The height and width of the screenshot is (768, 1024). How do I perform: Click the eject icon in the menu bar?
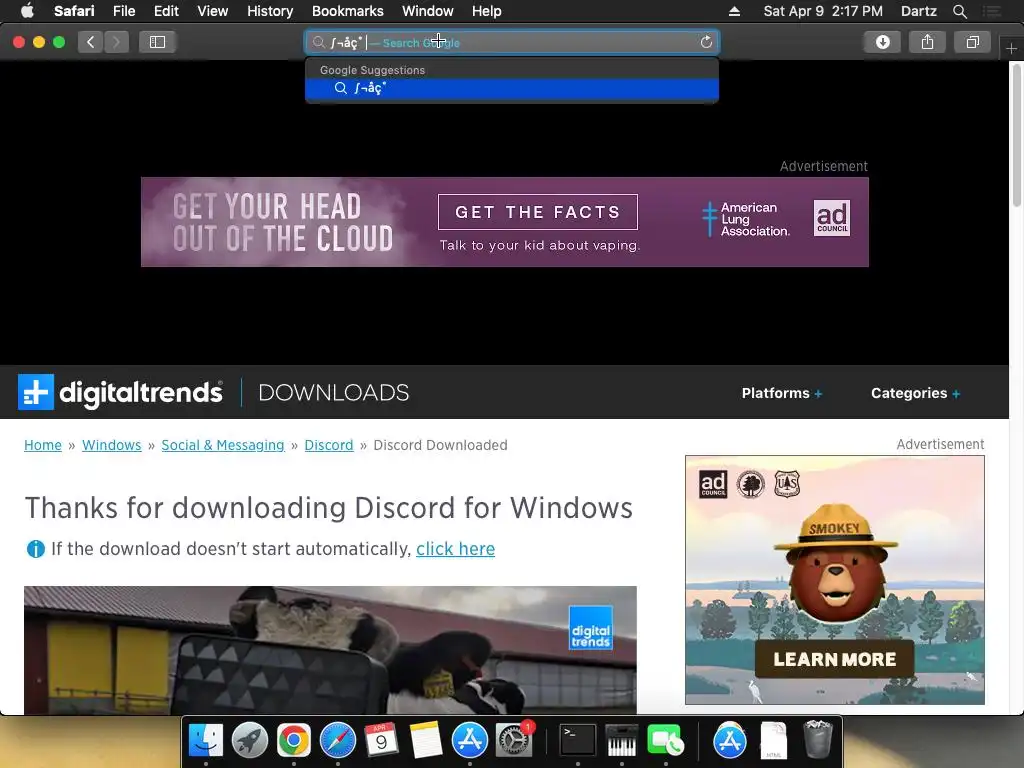click(x=734, y=11)
